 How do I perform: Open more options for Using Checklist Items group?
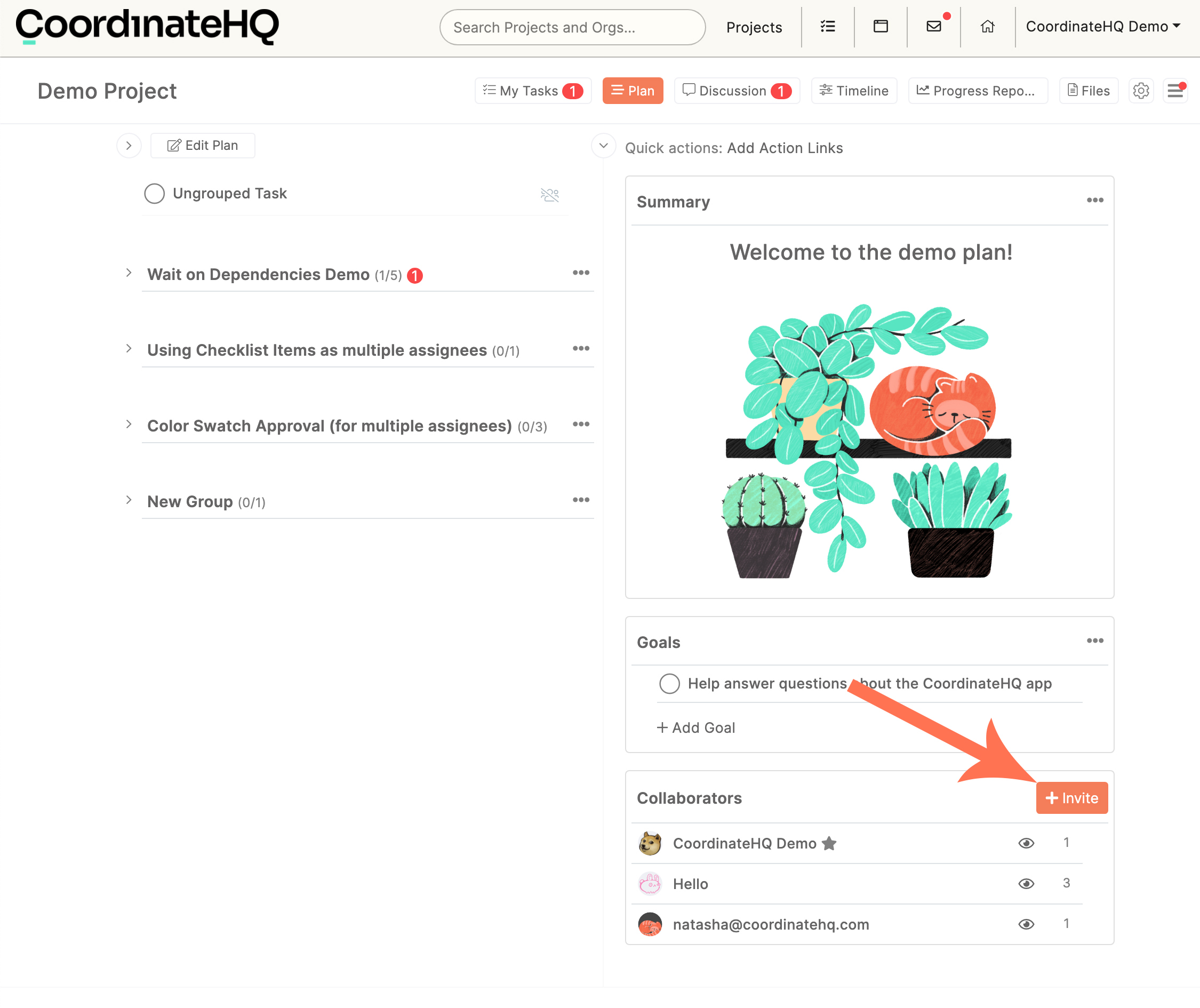(581, 348)
